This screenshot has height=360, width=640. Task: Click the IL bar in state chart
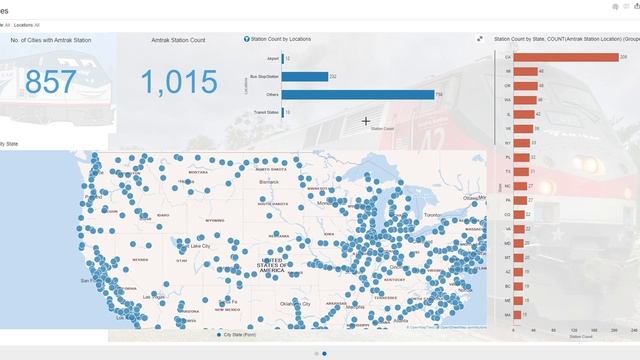pyautogui.click(x=524, y=114)
